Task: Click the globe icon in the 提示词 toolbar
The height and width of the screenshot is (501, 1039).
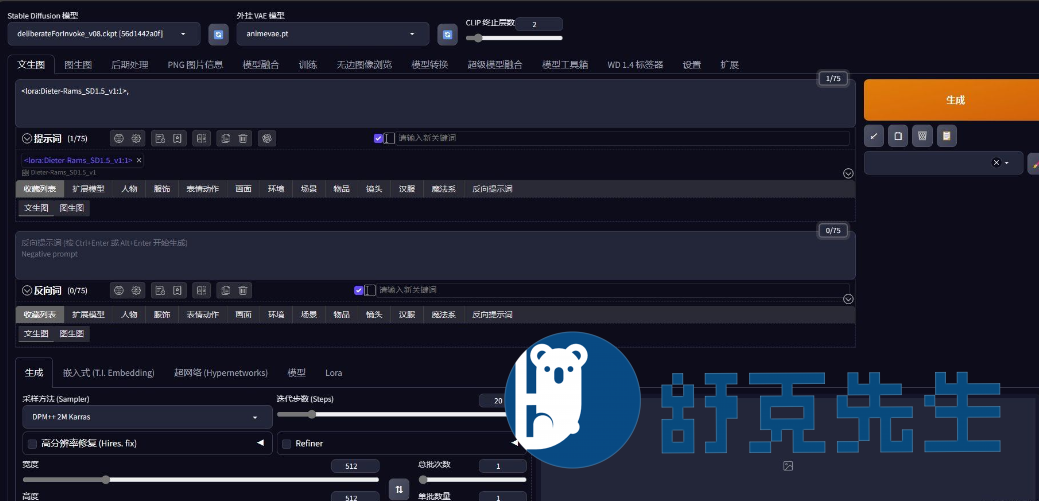Action: [119, 138]
